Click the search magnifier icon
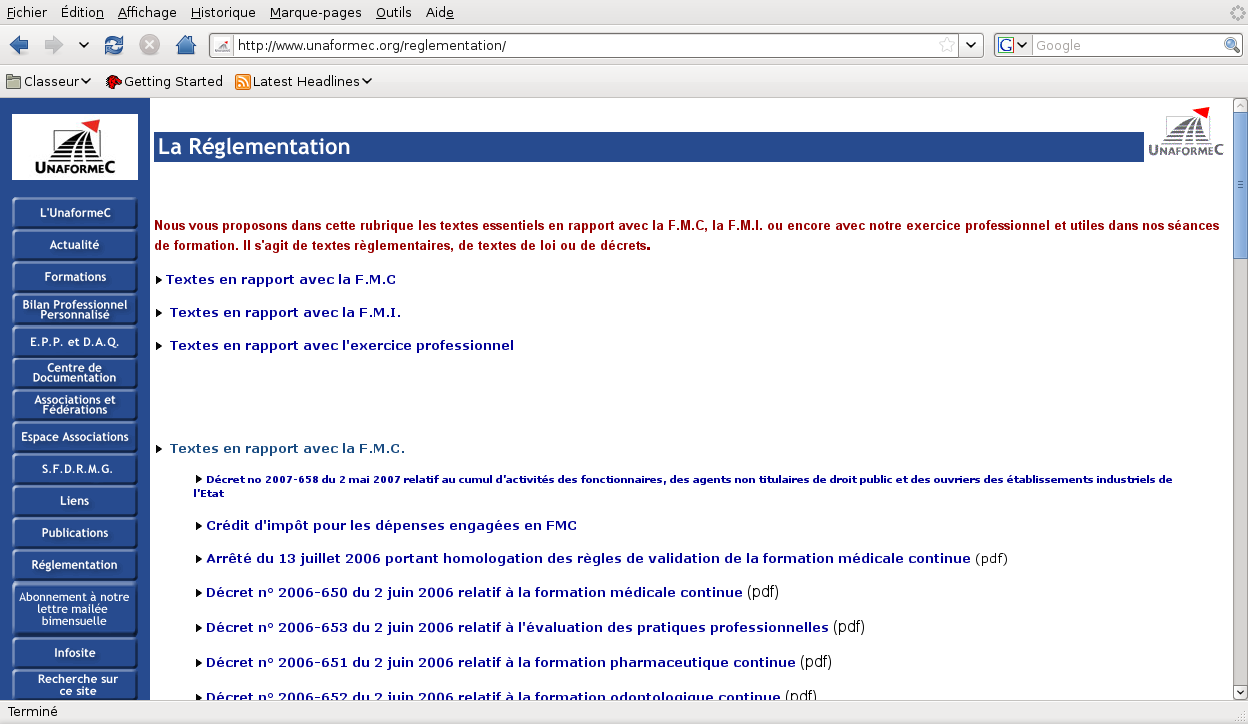Screen dimensions: 1248x724 point(1232,45)
